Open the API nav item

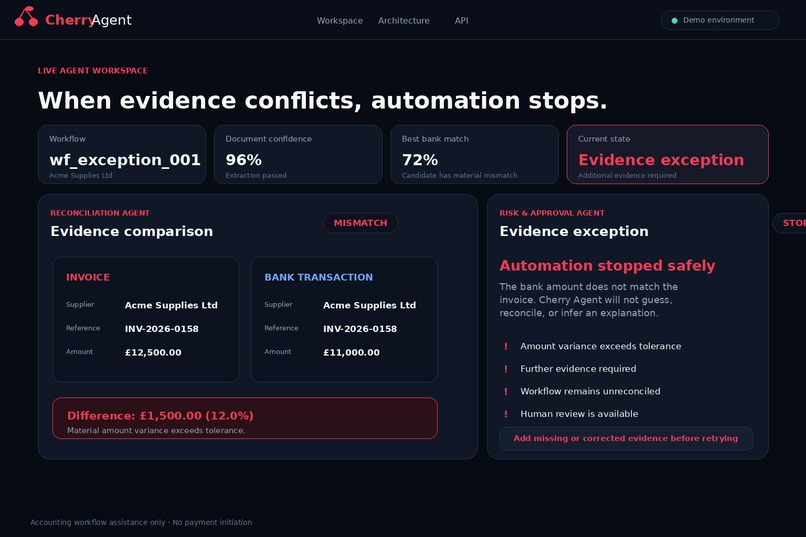[x=461, y=21]
